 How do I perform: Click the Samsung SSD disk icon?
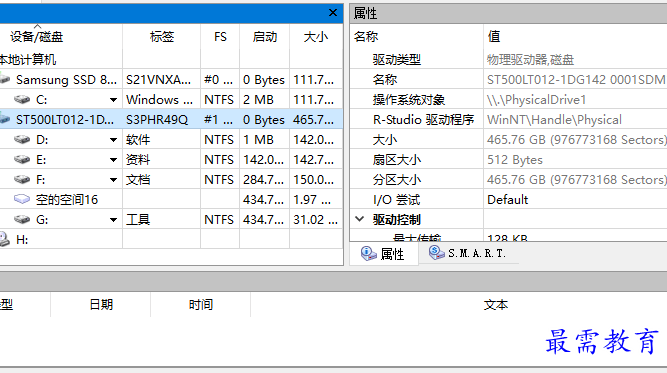[x=4, y=79]
